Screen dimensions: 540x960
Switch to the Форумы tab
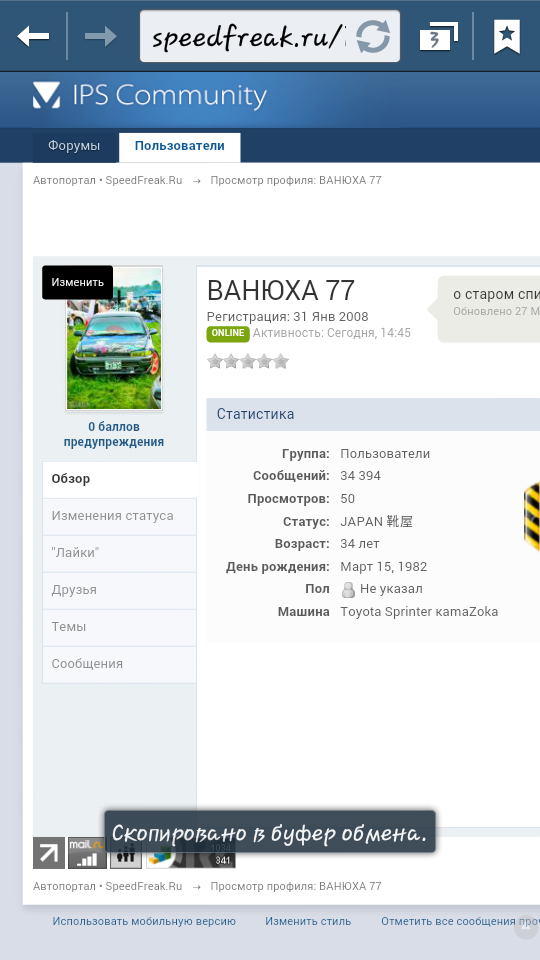pos(74,146)
